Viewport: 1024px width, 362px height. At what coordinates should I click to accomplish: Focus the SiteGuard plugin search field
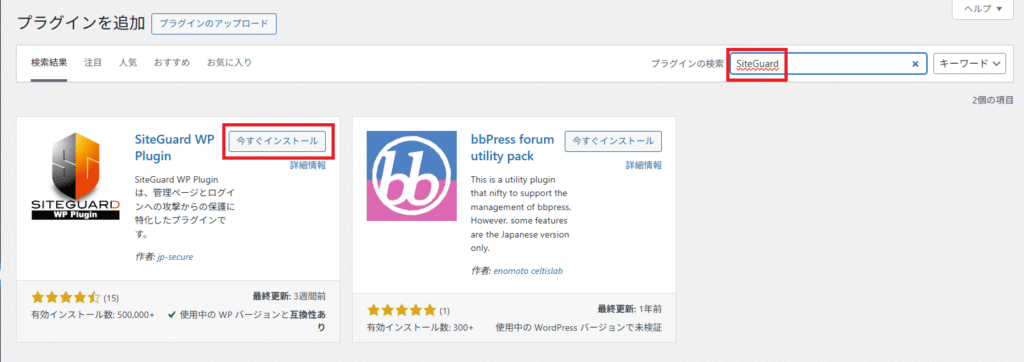pyautogui.click(x=828, y=63)
